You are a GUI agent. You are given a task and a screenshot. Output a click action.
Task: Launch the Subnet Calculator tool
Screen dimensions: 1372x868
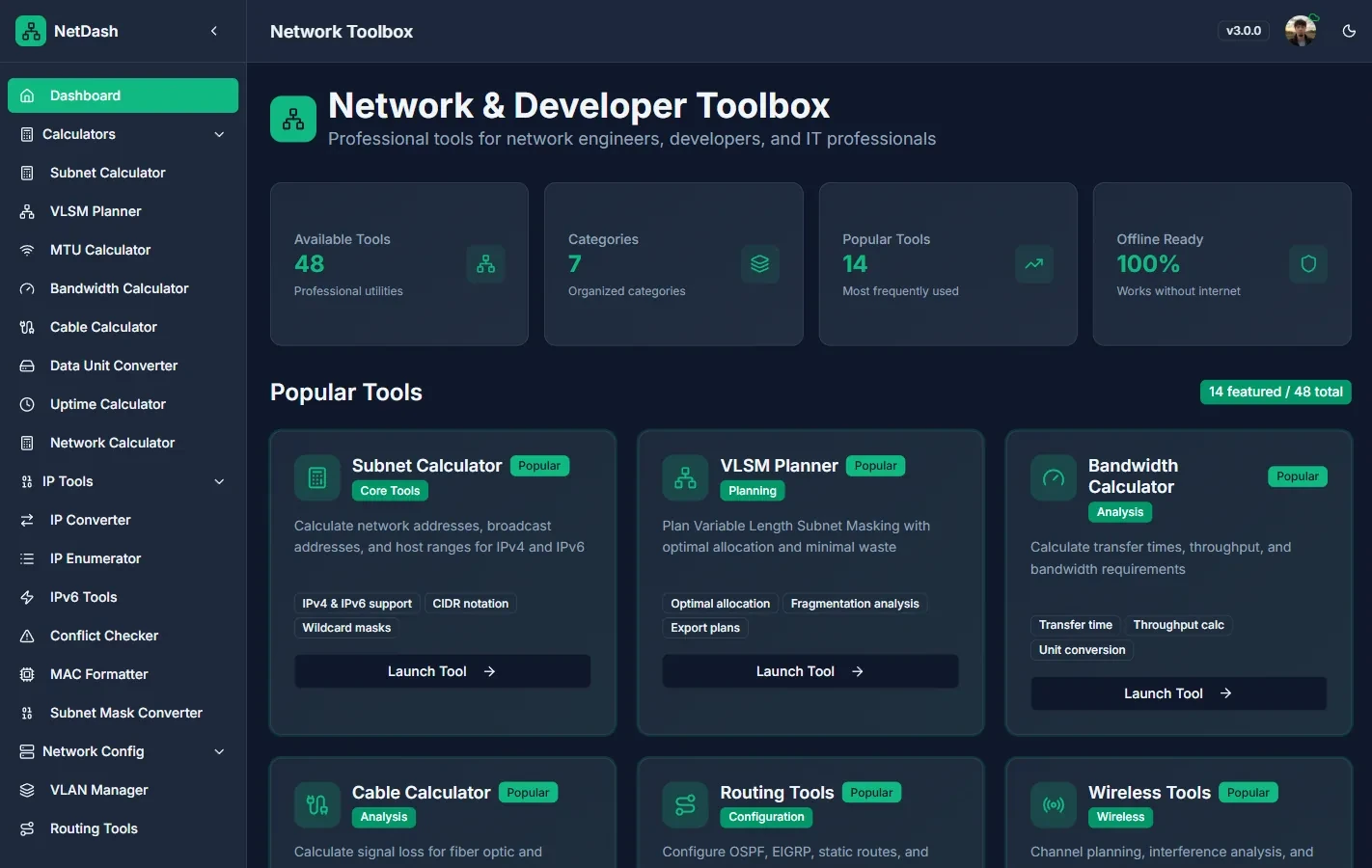click(442, 671)
